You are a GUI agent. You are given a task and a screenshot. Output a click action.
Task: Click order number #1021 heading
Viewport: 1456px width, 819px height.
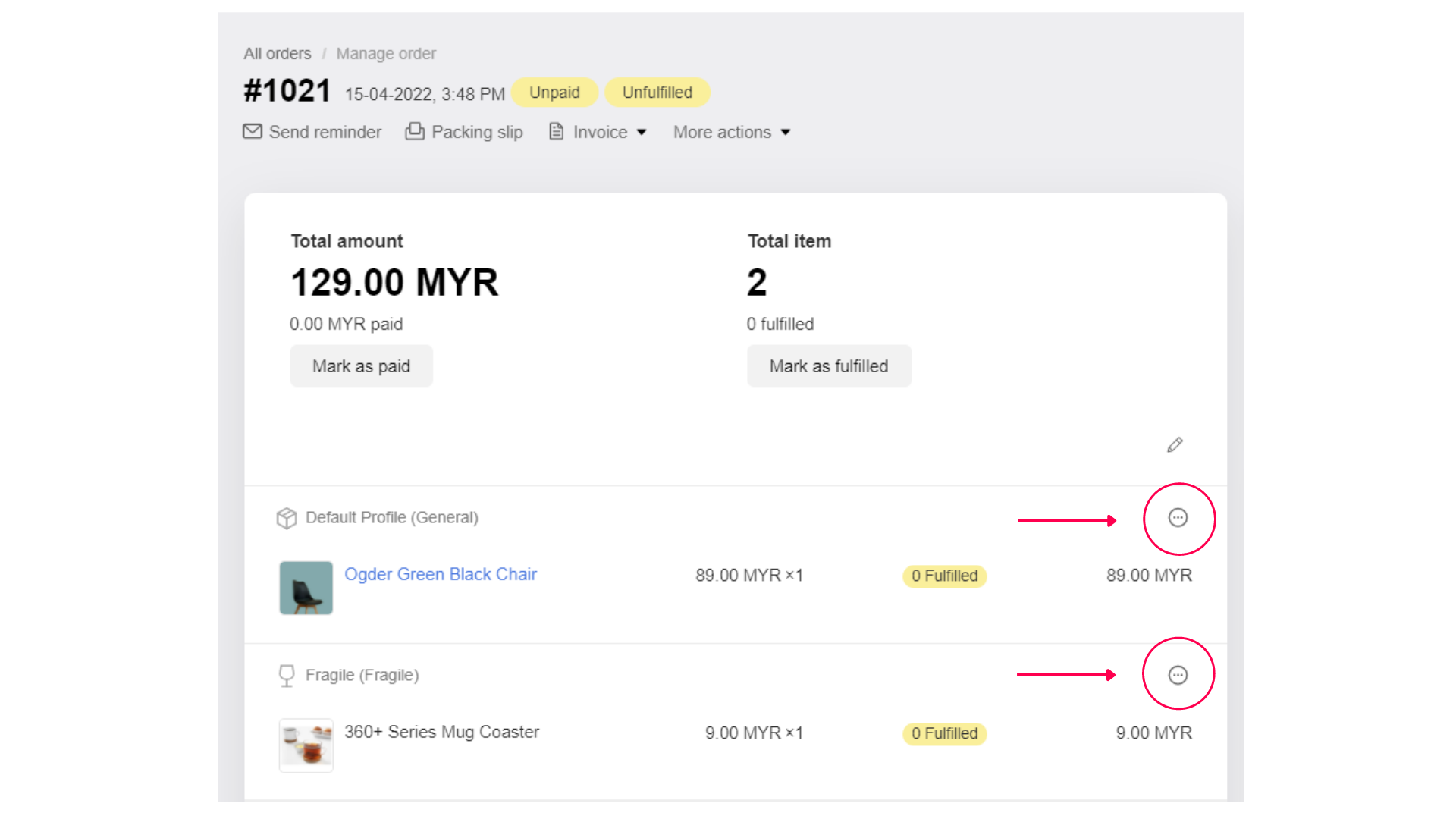point(287,91)
